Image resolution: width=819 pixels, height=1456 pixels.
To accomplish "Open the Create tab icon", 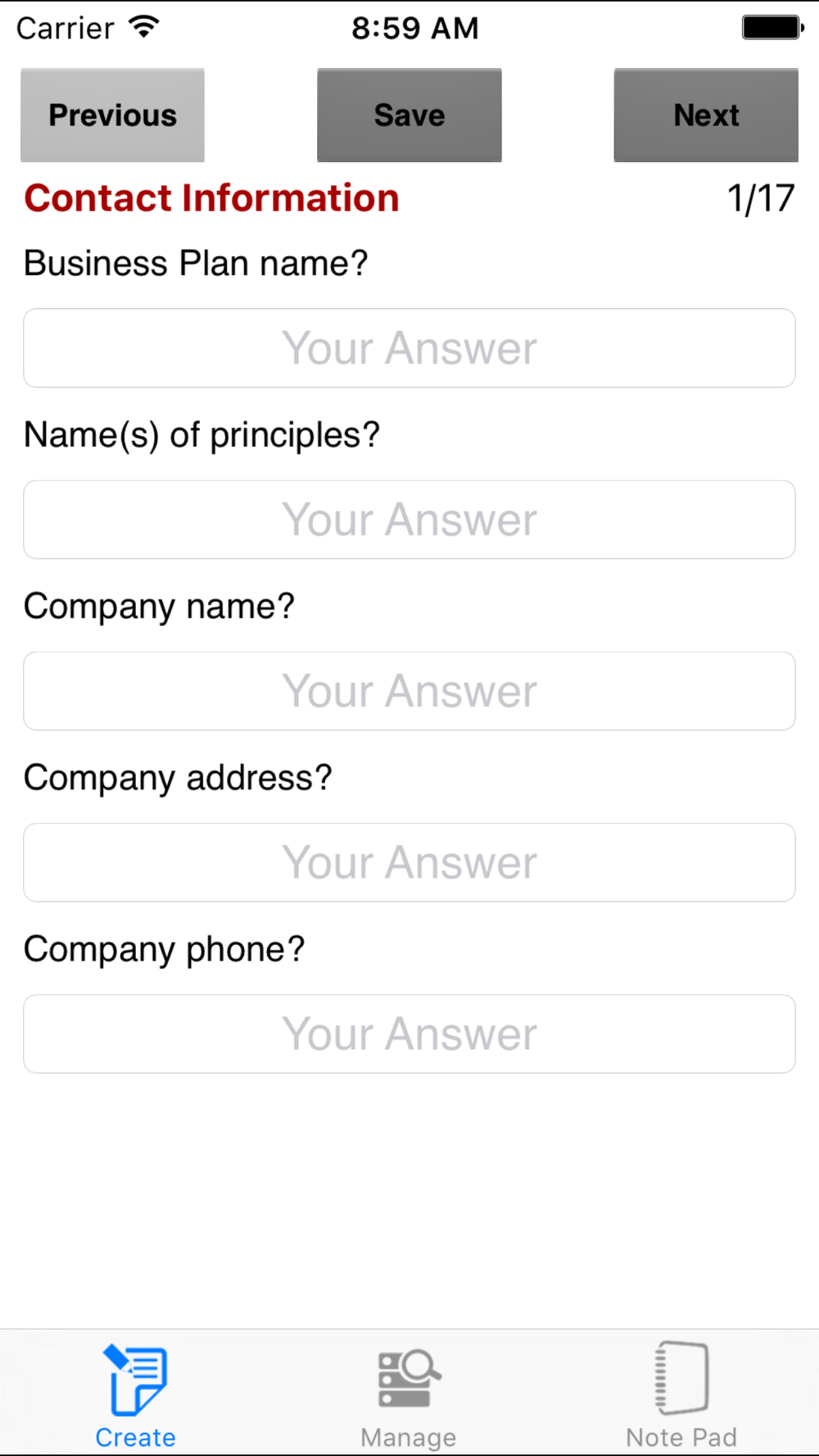I will 135,1380.
